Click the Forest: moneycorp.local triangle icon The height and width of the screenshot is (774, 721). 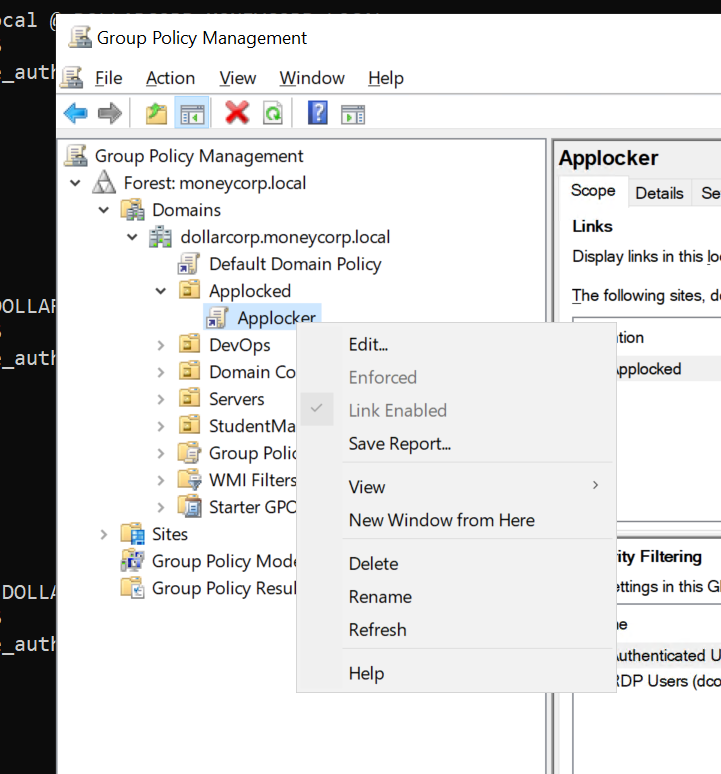pyautogui.click(x=104, y=183)
